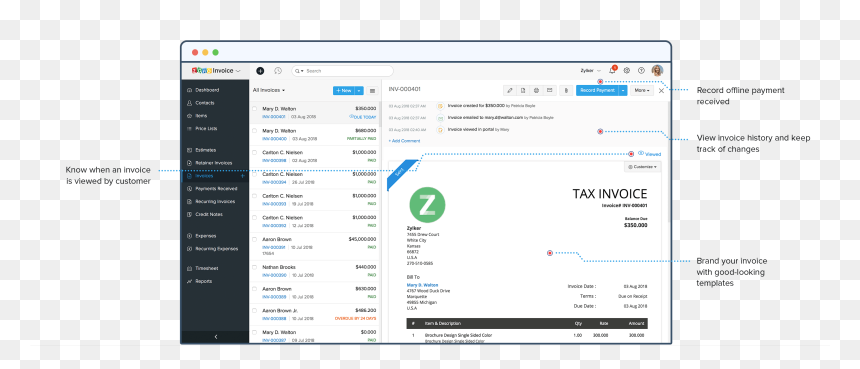Open the All Invoices filter dropdown
This screenshot has width=860, height=369.
pos(269,90)
